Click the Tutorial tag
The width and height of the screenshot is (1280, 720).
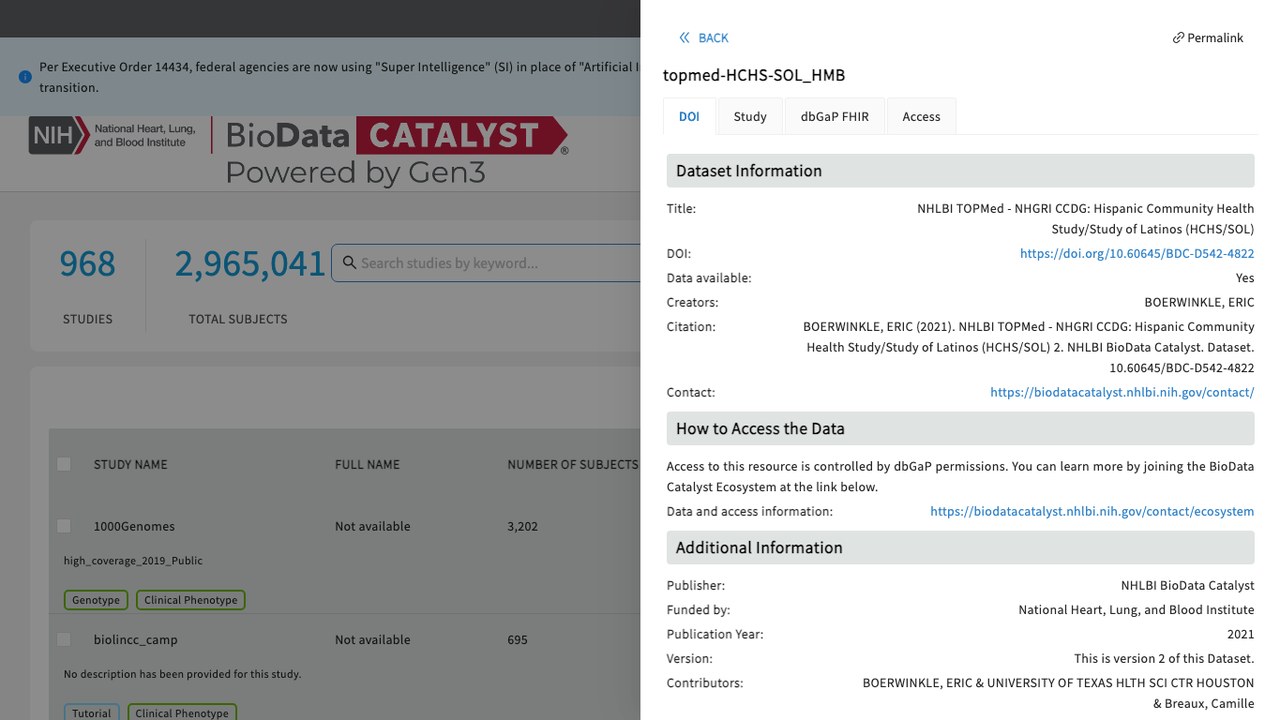[x=92, y=713]
